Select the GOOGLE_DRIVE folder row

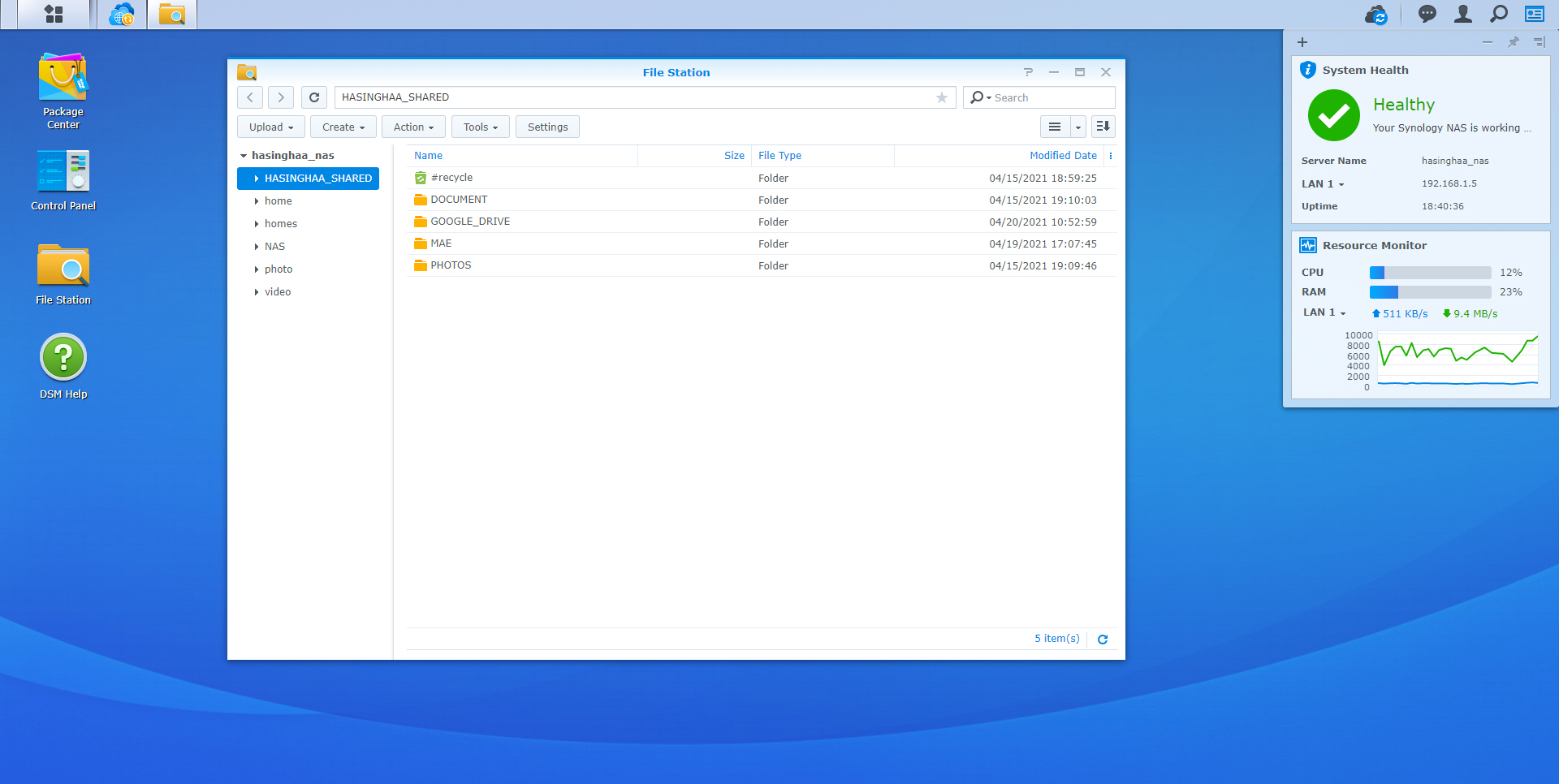[762, 222]
